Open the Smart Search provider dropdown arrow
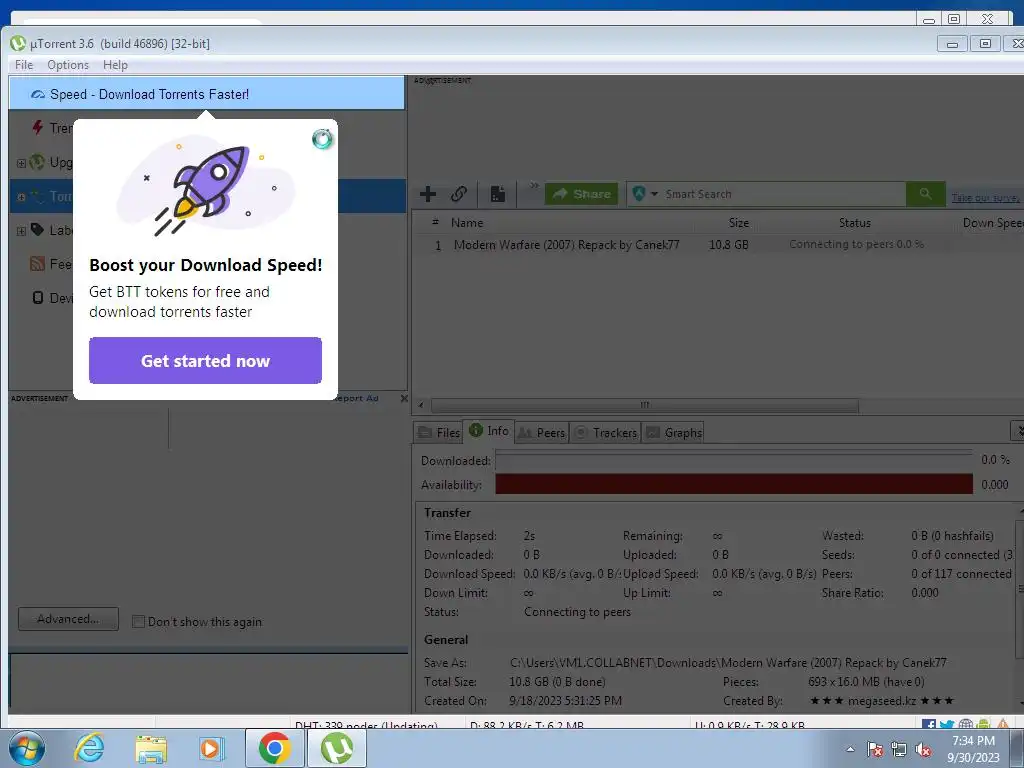 [654, 194]
